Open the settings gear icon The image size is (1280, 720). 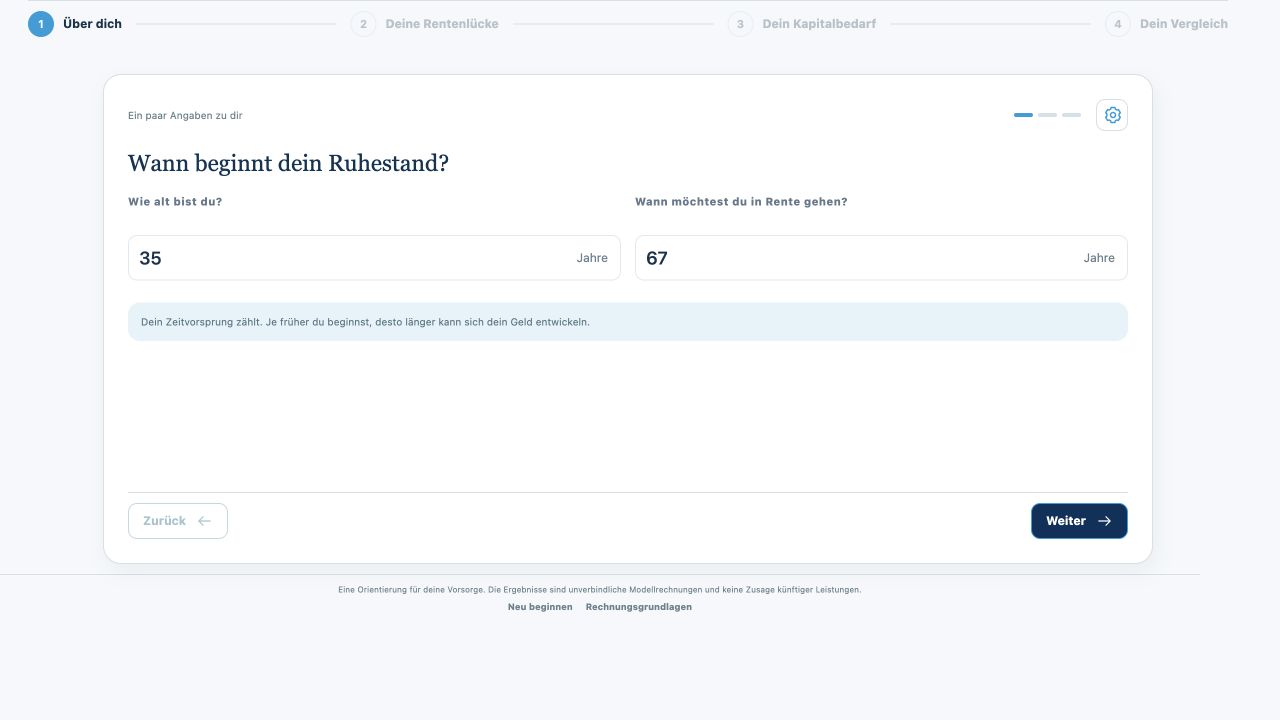tap(1112, 115)
